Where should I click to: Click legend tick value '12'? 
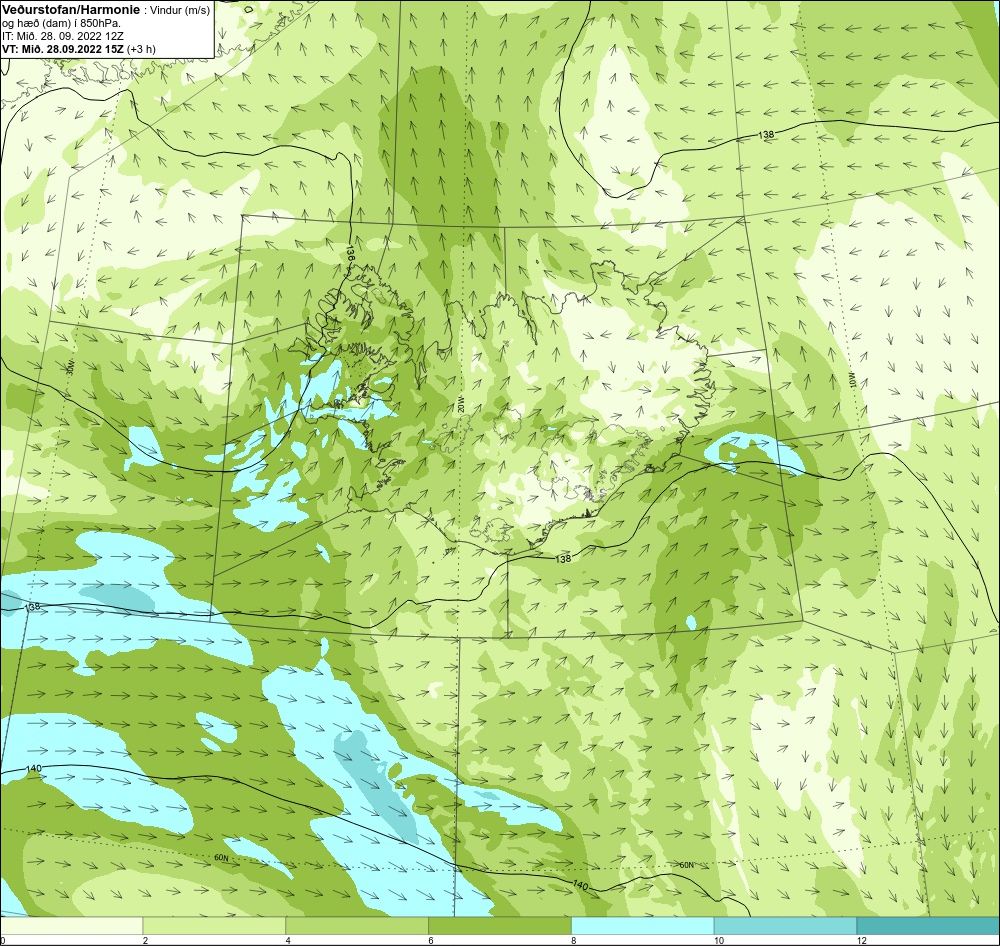[x=862, y=940]
